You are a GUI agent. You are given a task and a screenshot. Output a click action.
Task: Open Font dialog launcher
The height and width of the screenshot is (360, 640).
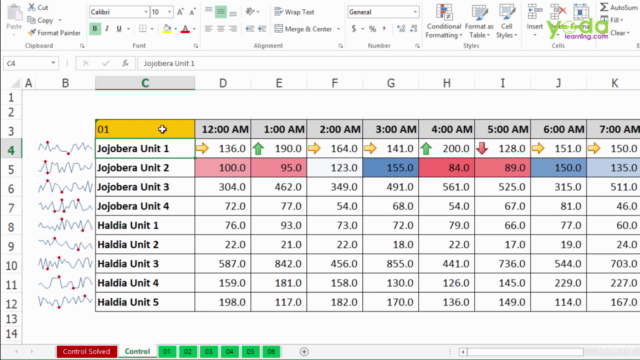click(x=196, y=46)
